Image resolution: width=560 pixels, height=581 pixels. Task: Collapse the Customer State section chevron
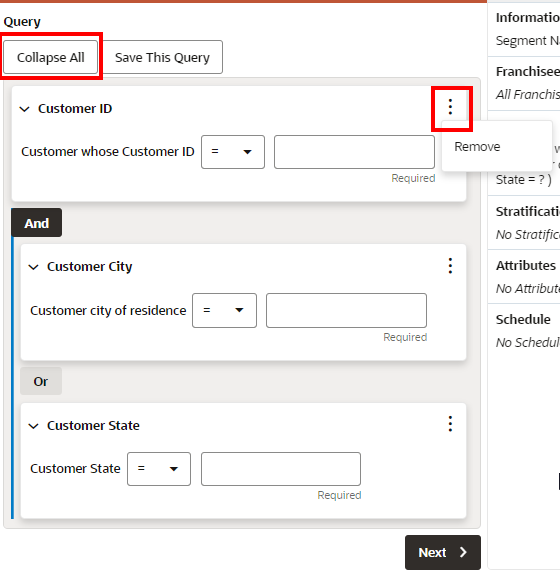pyautogui.click(x=33, y=426)
